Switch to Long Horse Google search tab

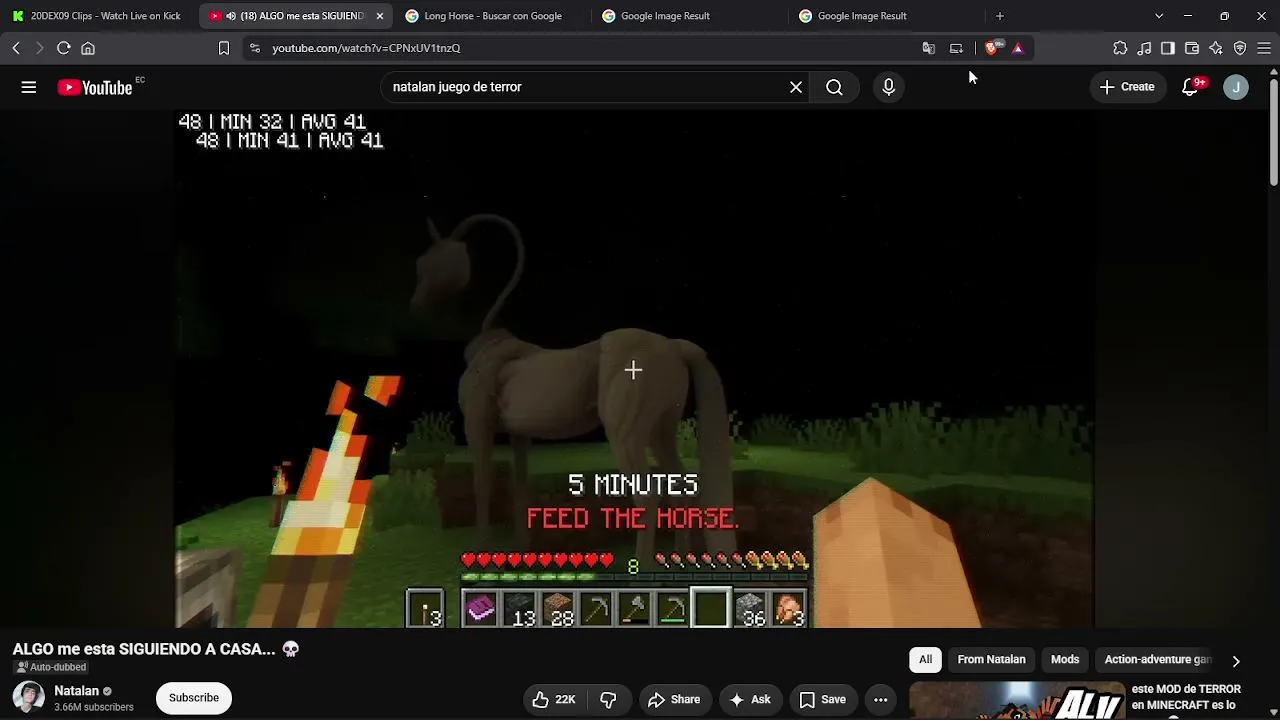click(492, 16)
